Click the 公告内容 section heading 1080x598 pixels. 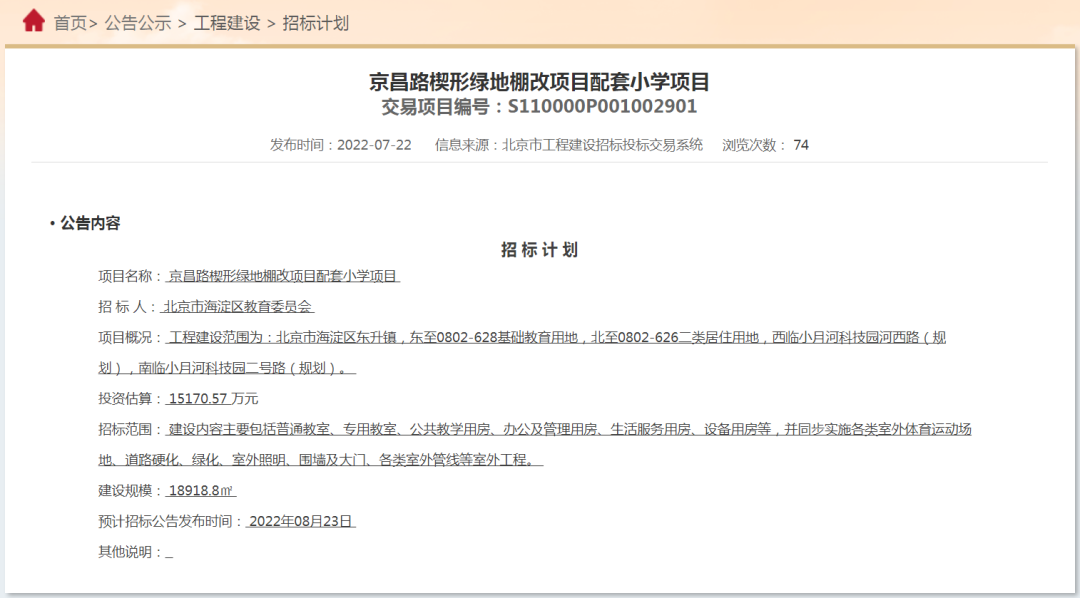coord(90,223)
